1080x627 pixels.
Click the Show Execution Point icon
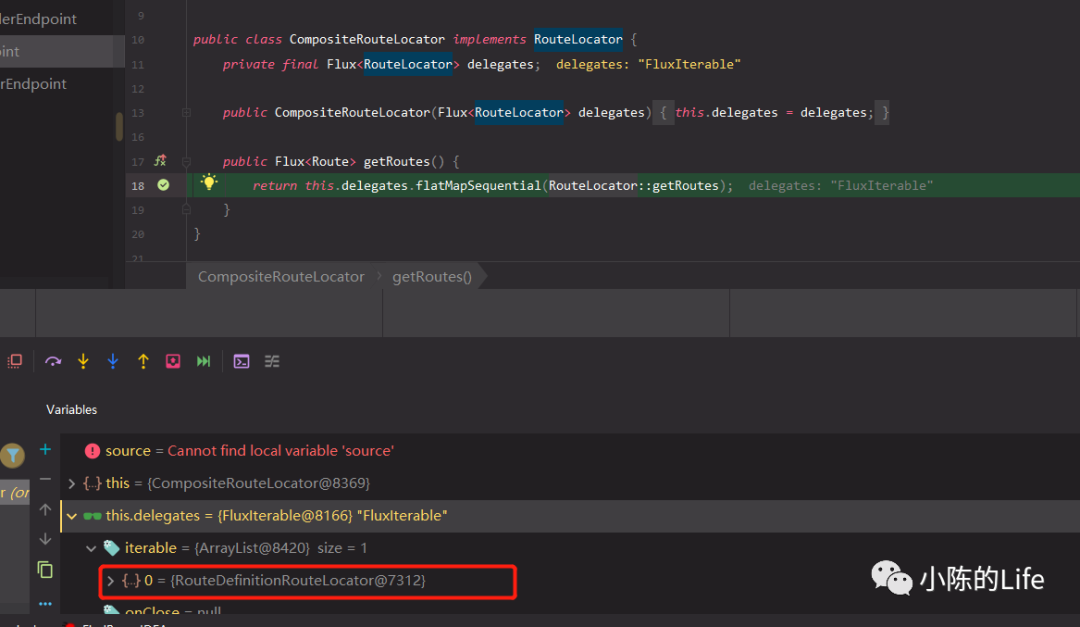point(14,361)
